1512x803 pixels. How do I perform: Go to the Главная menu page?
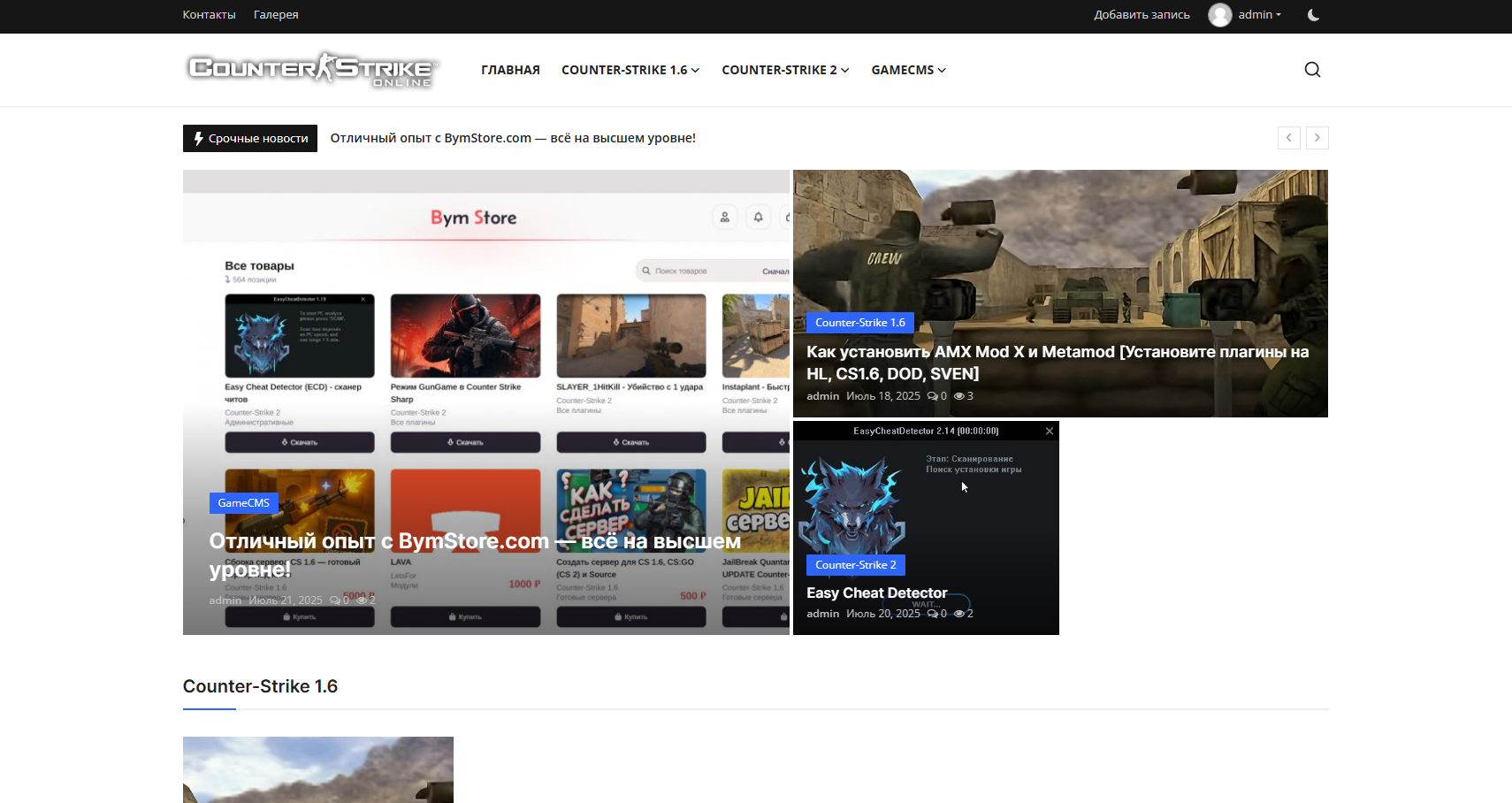(510, 70)
